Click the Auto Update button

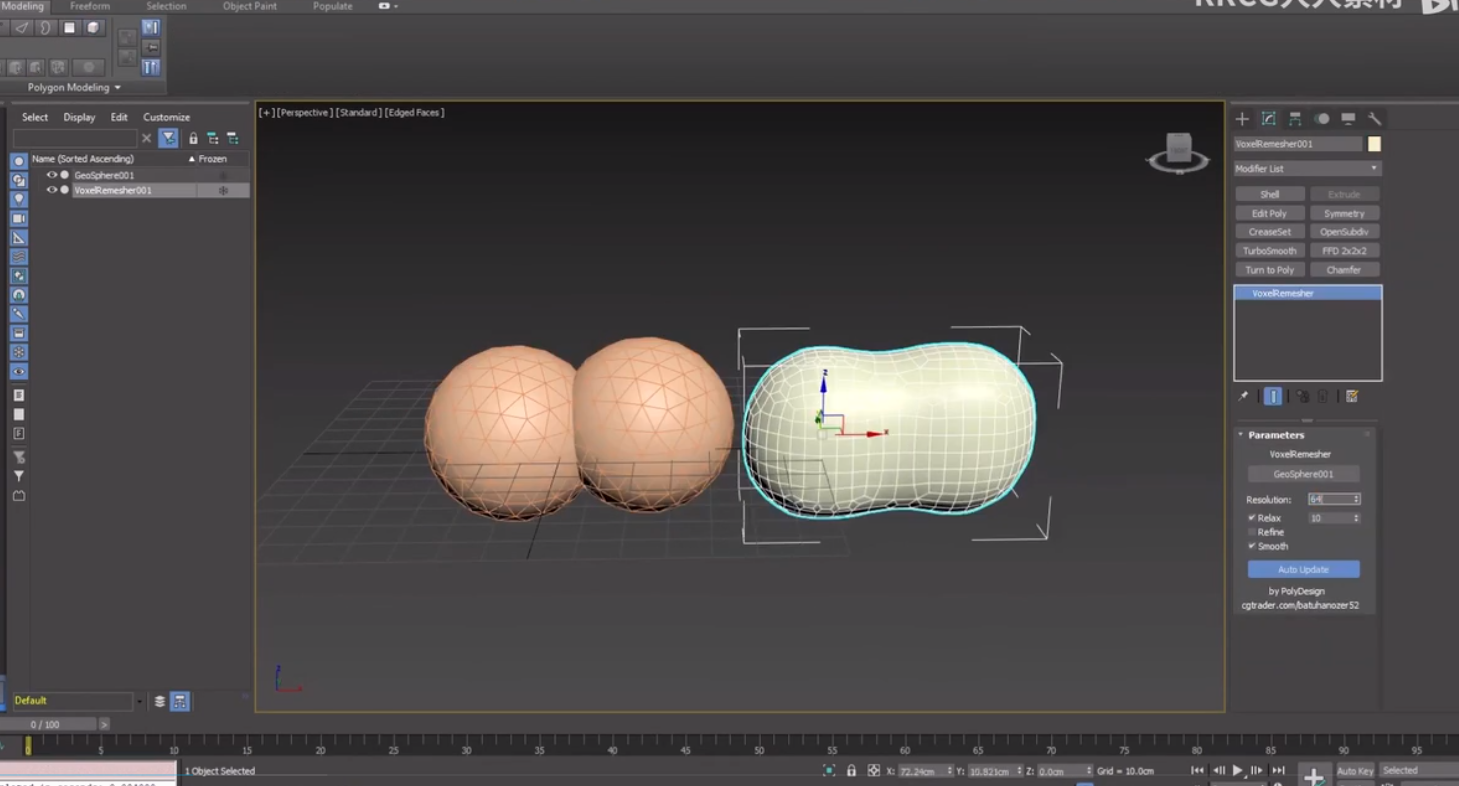[1303, 569]
